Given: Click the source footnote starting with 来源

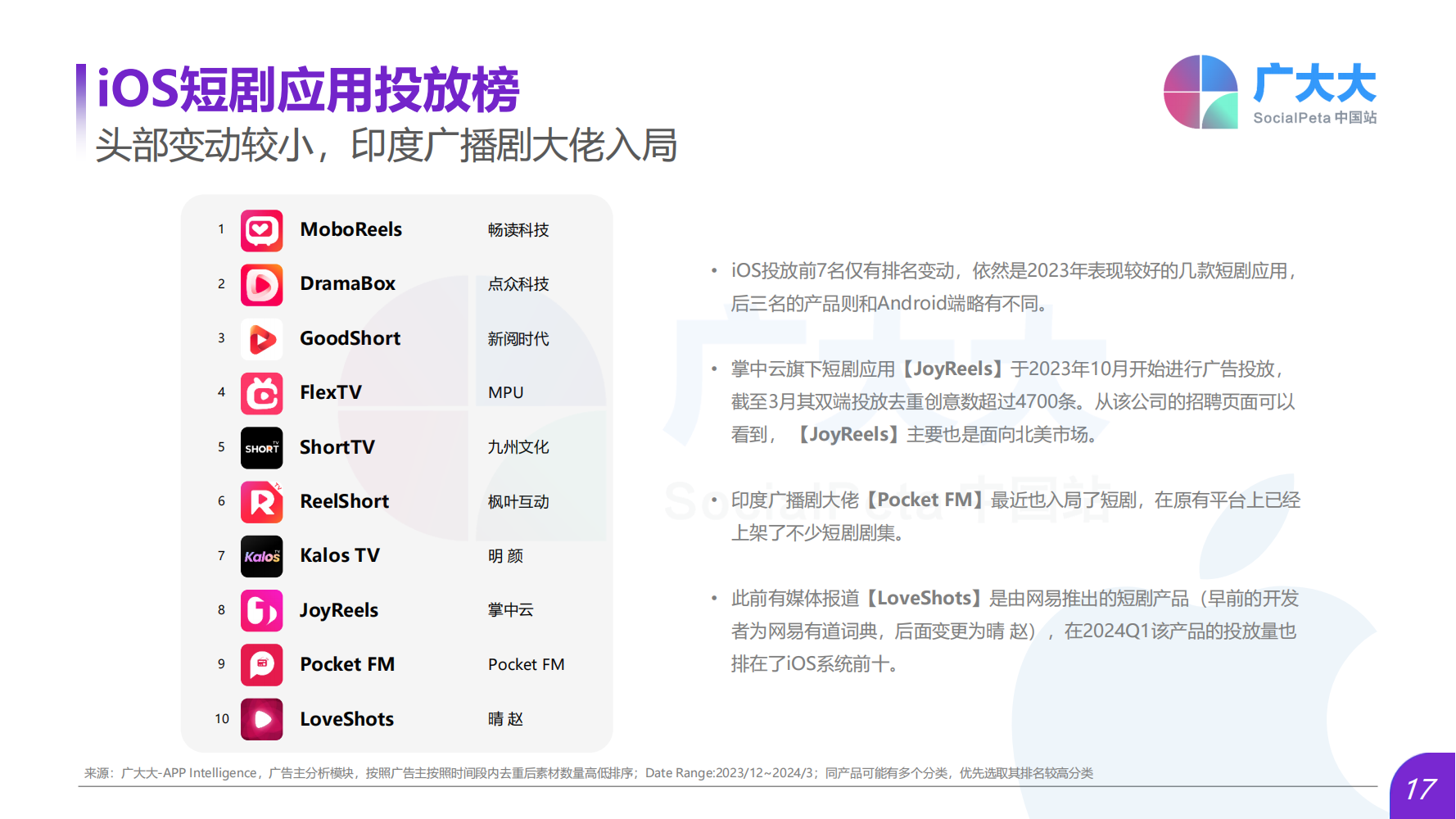Looking at the screenshot, I should click(588, 773).
